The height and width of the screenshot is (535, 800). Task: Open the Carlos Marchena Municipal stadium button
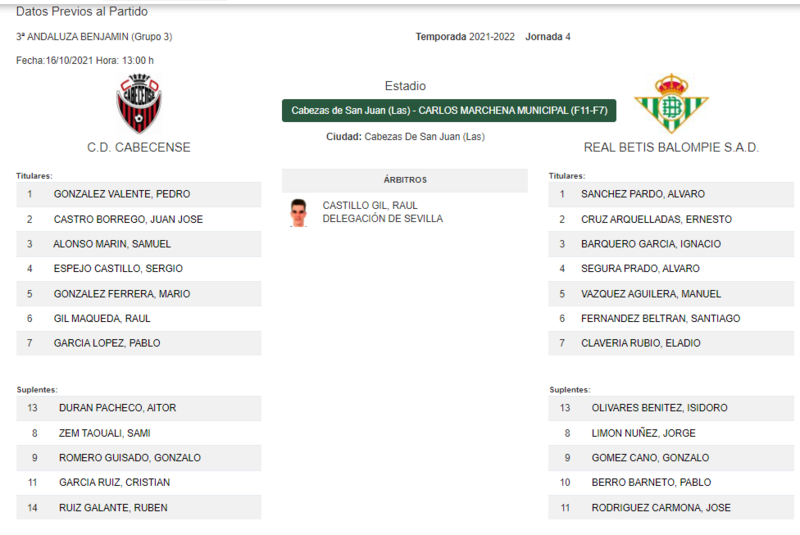449,111
